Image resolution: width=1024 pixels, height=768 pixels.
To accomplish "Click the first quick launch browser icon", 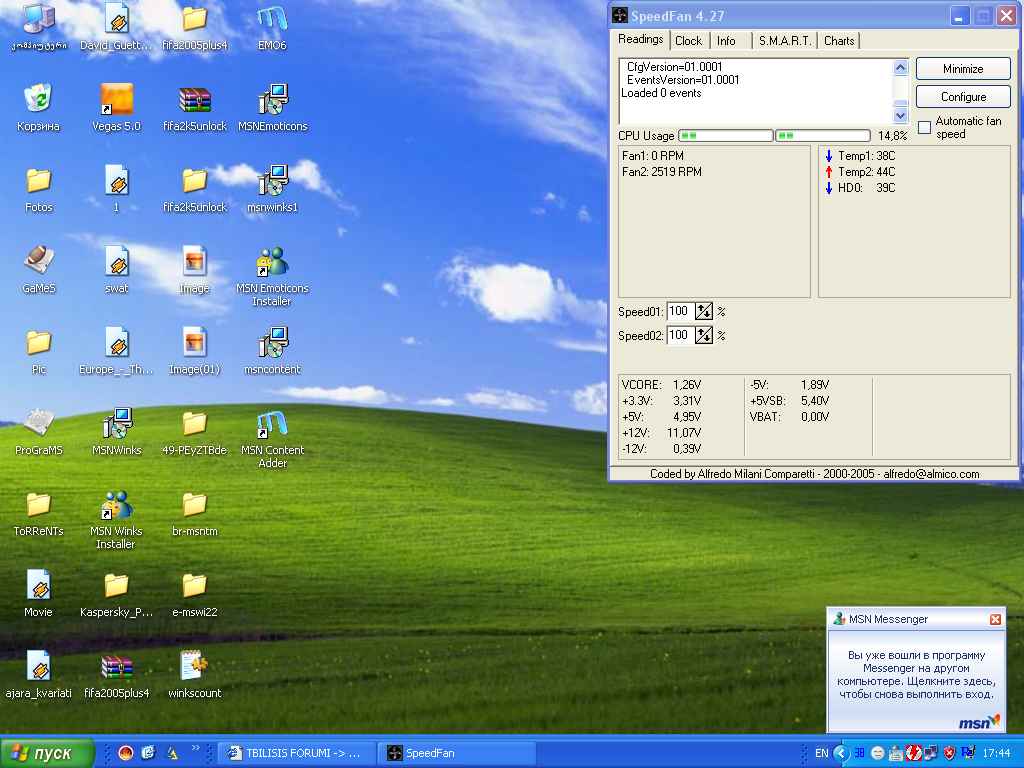I will (x=126, y=753).
